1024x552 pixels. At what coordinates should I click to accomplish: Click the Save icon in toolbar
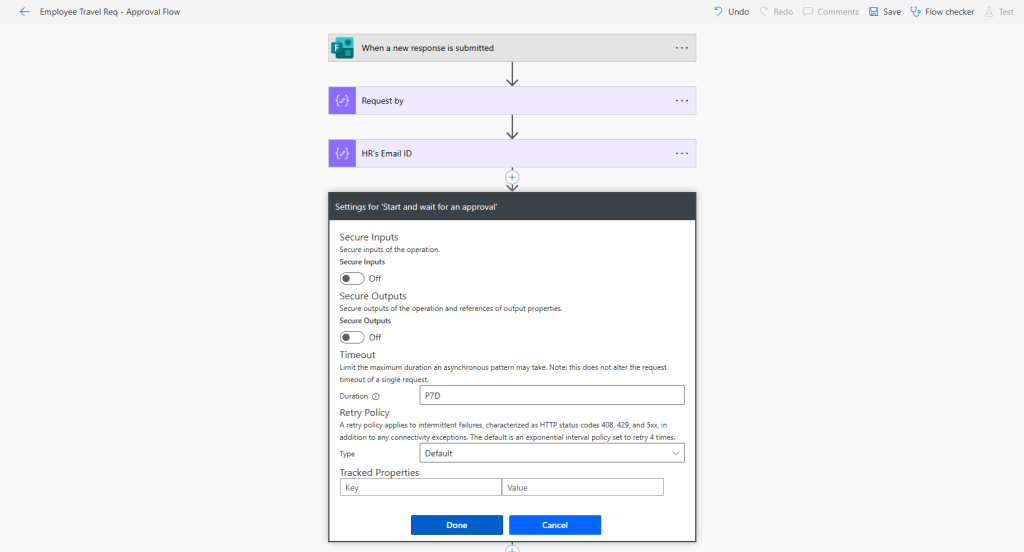[873, 12]
